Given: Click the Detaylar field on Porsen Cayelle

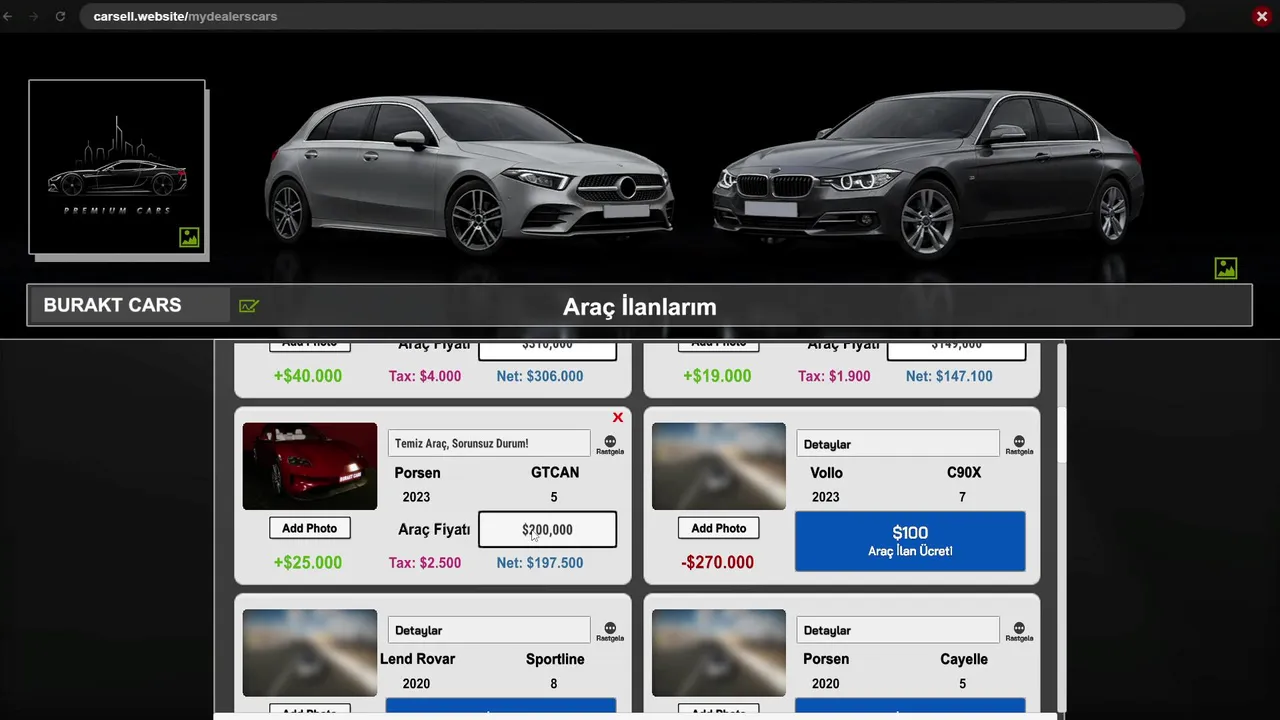Looking at the screenshot, I should 898,630.
